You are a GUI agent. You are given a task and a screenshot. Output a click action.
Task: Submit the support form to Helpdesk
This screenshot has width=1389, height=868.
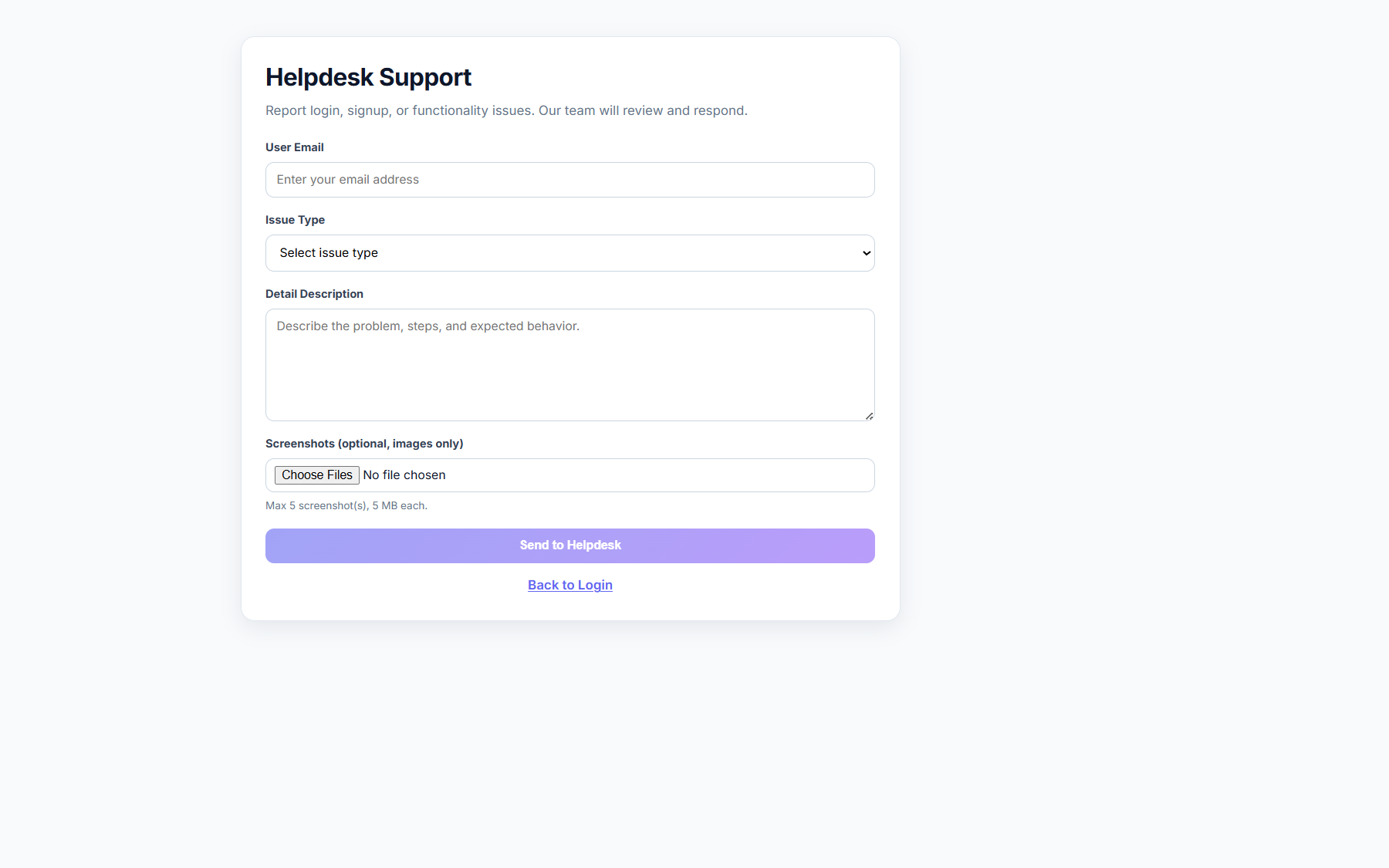(569, 545)
